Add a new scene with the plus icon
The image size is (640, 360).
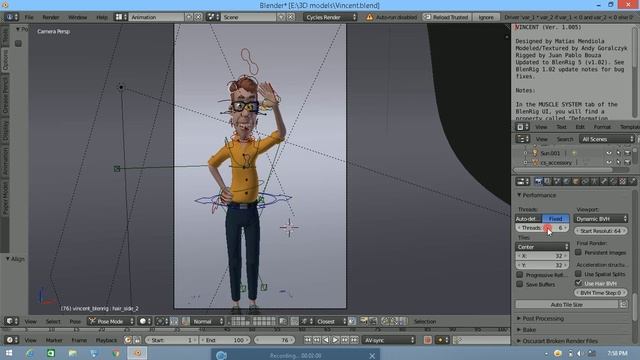coord(281,17)
